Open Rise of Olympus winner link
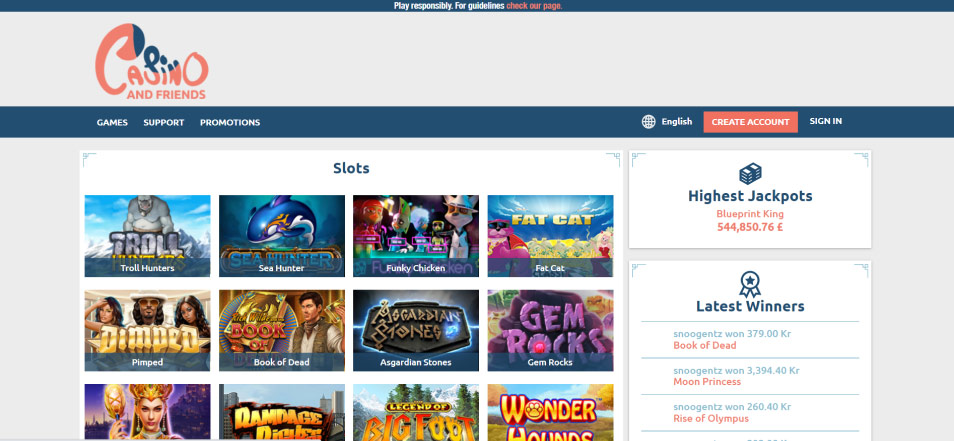 [711, 418]
